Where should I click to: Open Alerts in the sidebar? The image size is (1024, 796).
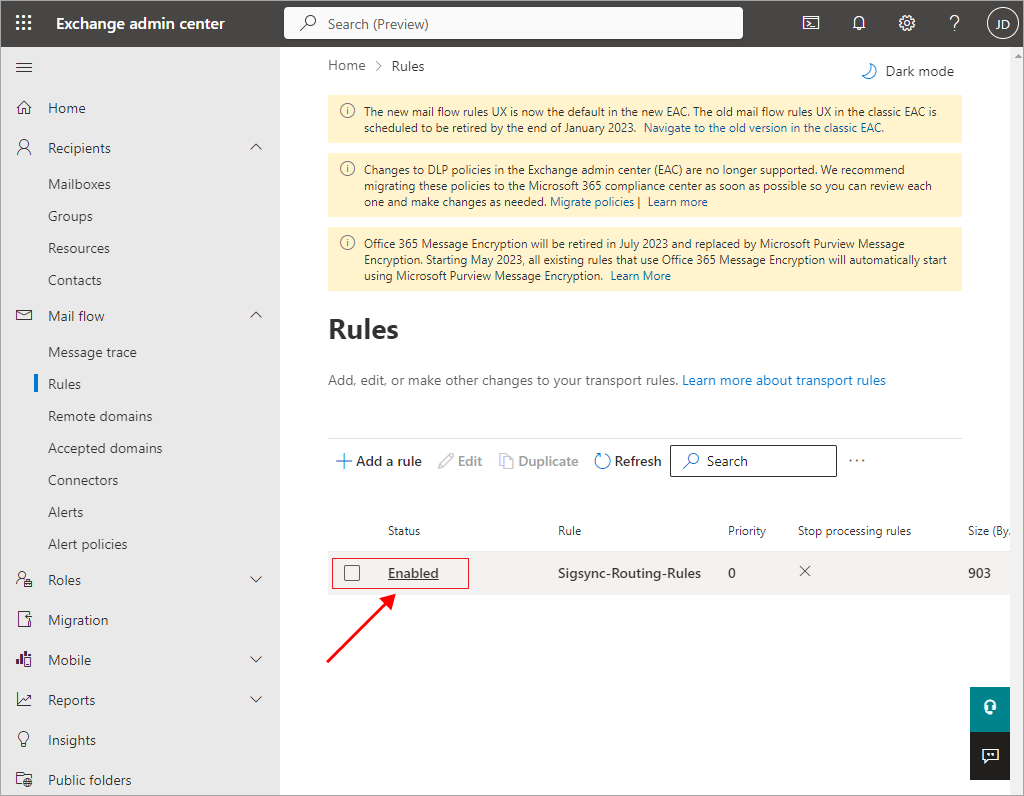pos(65,512)
